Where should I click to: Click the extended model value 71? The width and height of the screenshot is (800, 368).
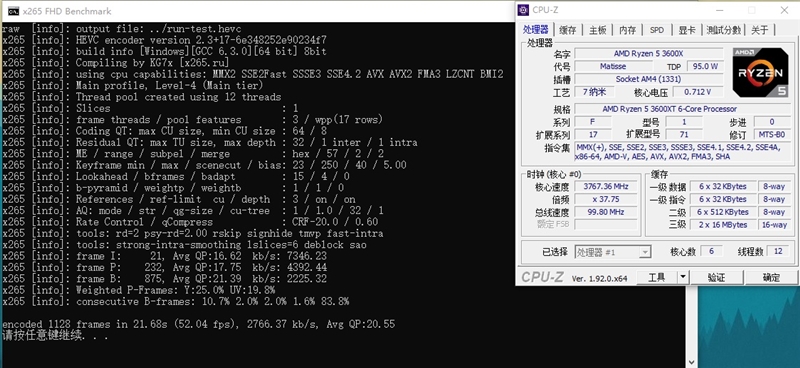pyautogui.click(x=684, y=135)
